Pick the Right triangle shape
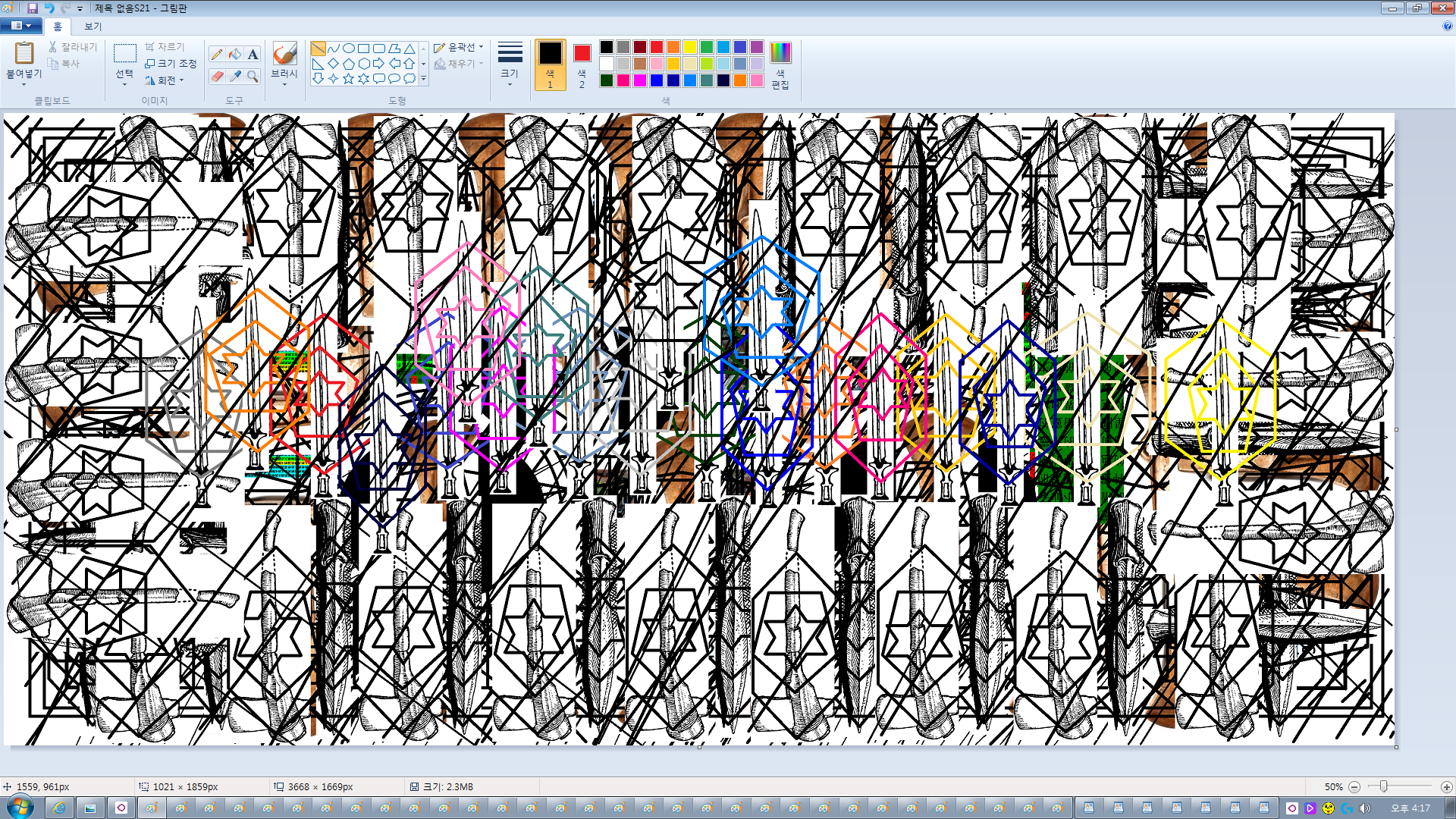Viewport: 1456px width, 819px height. (x=318, y=64)
